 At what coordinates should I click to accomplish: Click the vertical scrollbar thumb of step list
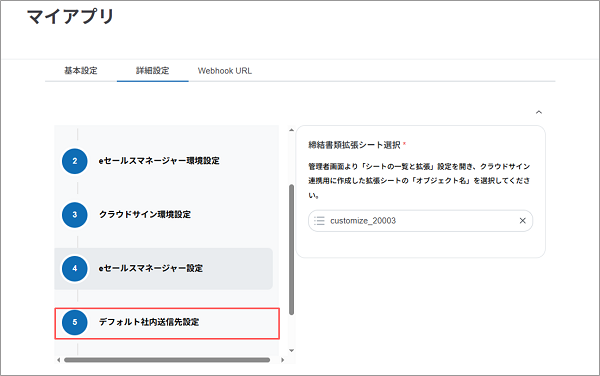[x=292, y=250]
